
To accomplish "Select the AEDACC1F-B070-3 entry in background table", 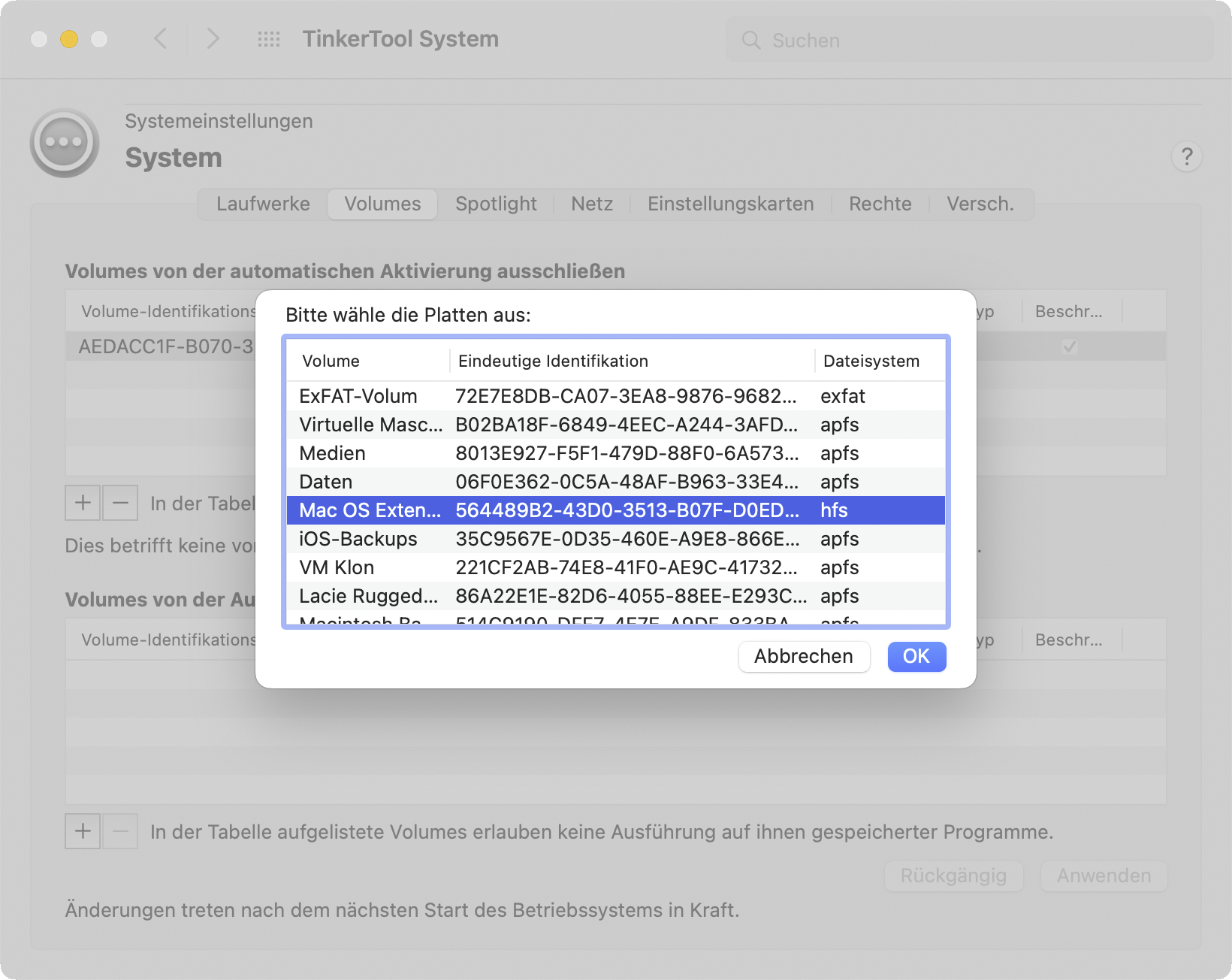I will click(x=166, y=346).
